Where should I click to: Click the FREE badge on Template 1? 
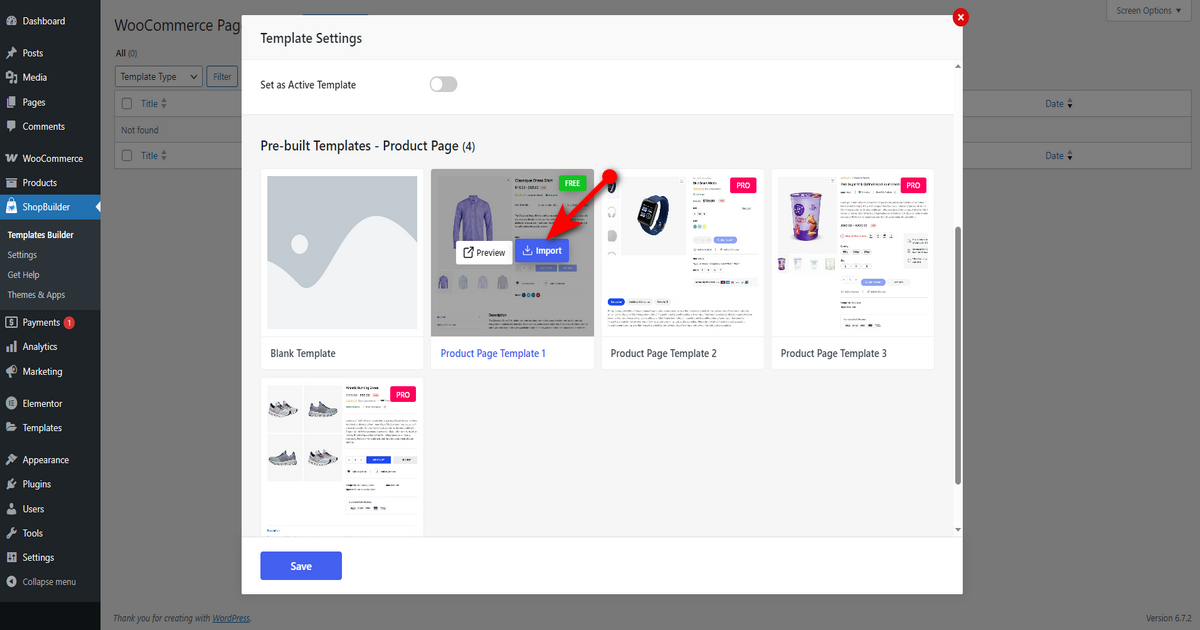tap(573, 184)
